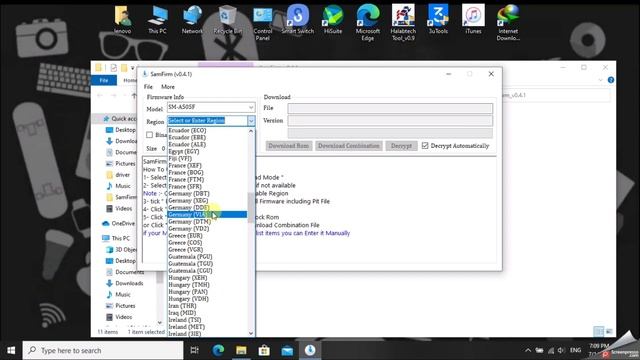Screen dimensions: 640x360
Task: Open OneDrive in Explorer sidebar
Action: 118,223
